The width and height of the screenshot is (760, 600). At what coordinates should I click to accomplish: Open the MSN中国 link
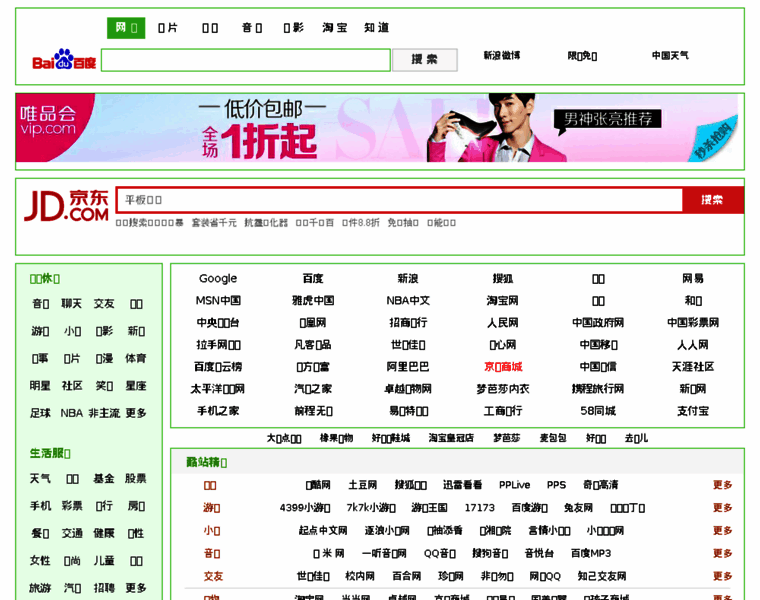coord(218,300)
